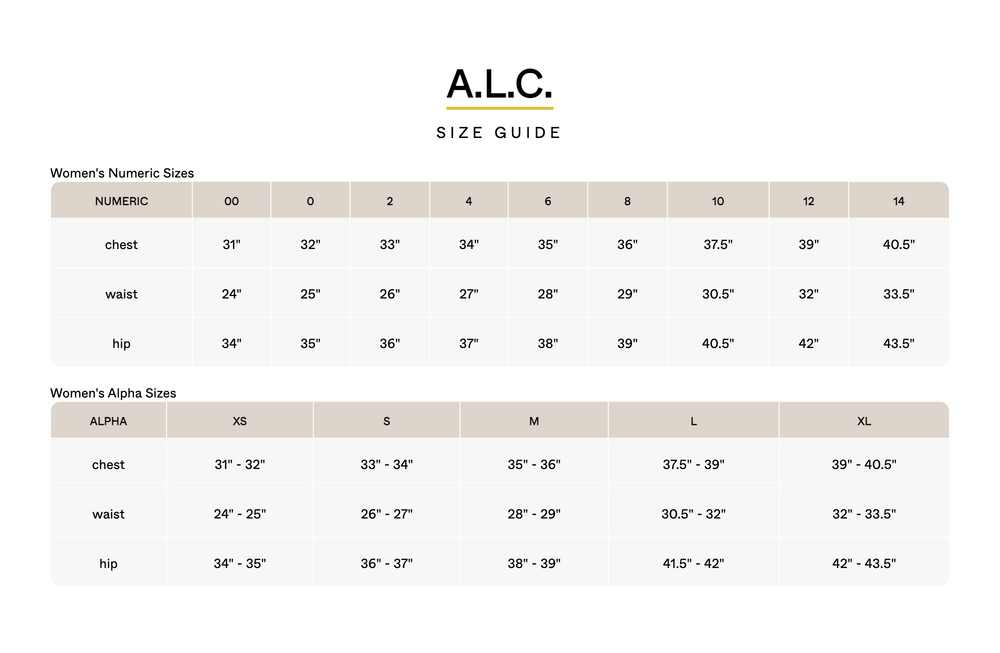Screen dimensions: 1000x653
Task: Select the M alpha size header
Action: [x=534, y=421]
